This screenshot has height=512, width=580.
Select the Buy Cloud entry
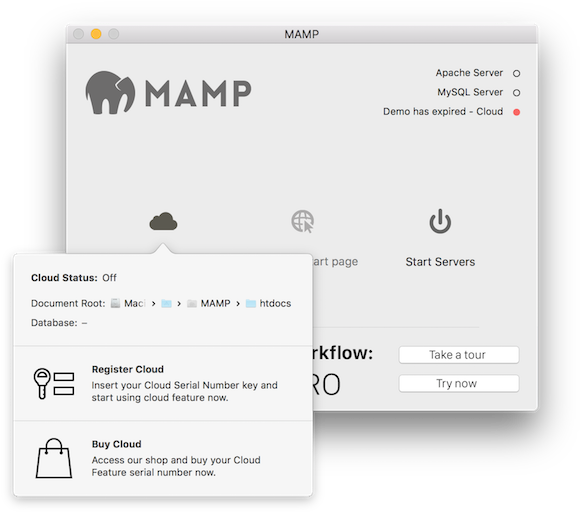pyautogui.click(x=163, y=458)
